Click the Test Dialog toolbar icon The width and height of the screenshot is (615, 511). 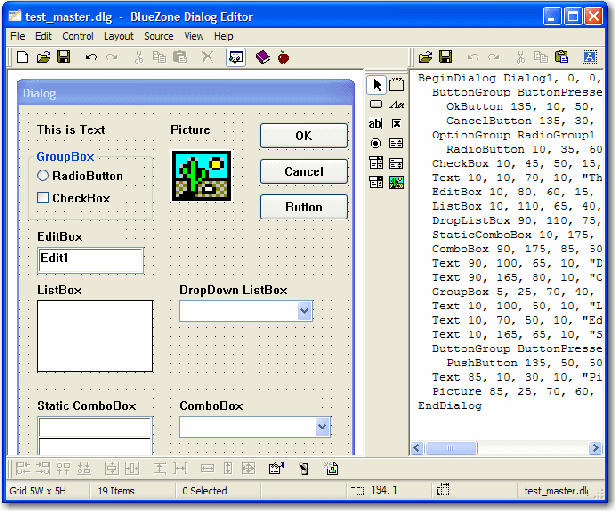point(236,58)
